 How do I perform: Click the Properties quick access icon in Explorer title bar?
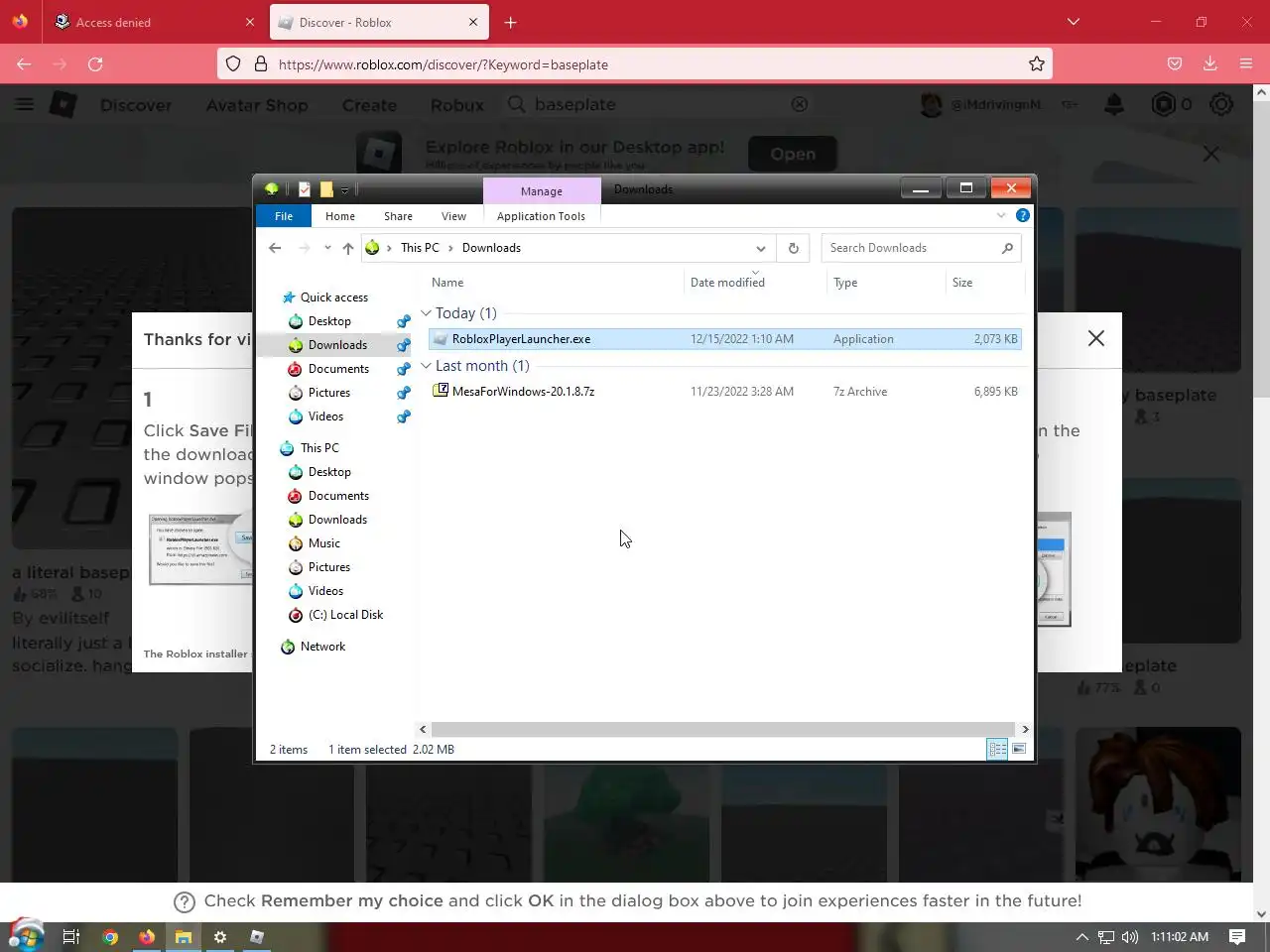point(305,189)
